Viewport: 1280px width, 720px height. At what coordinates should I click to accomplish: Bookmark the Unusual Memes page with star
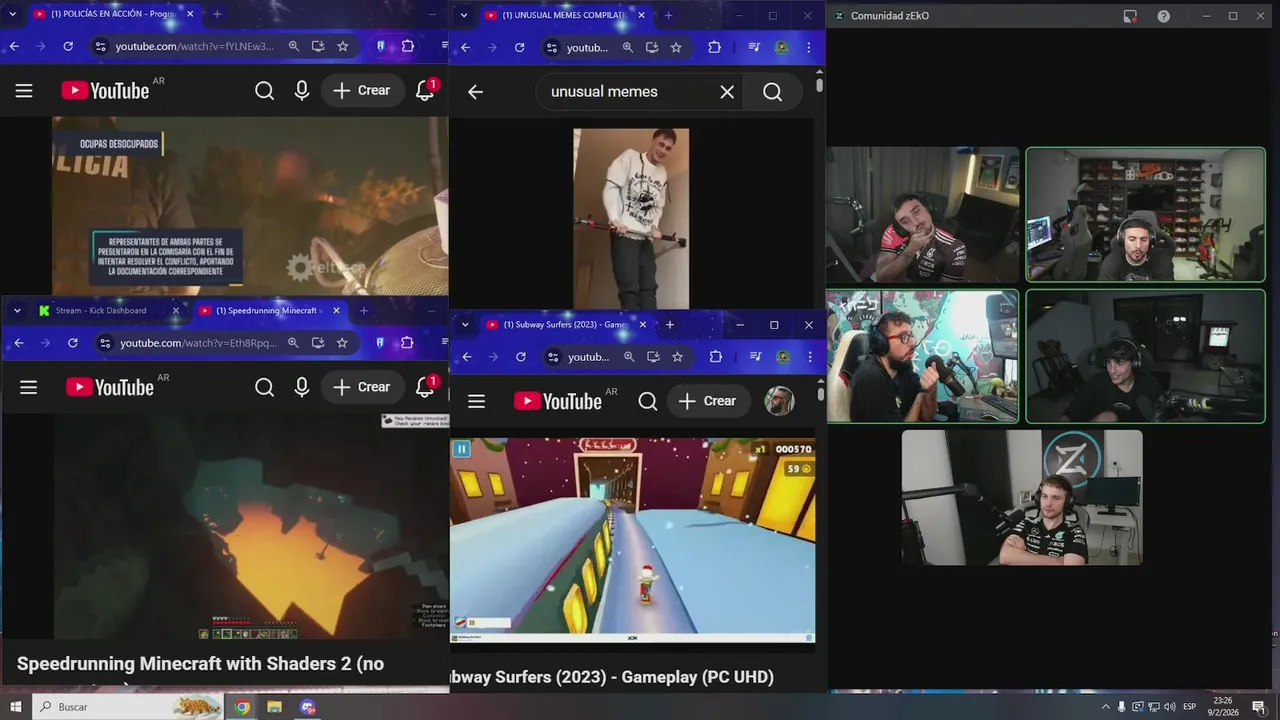(676, 47)
